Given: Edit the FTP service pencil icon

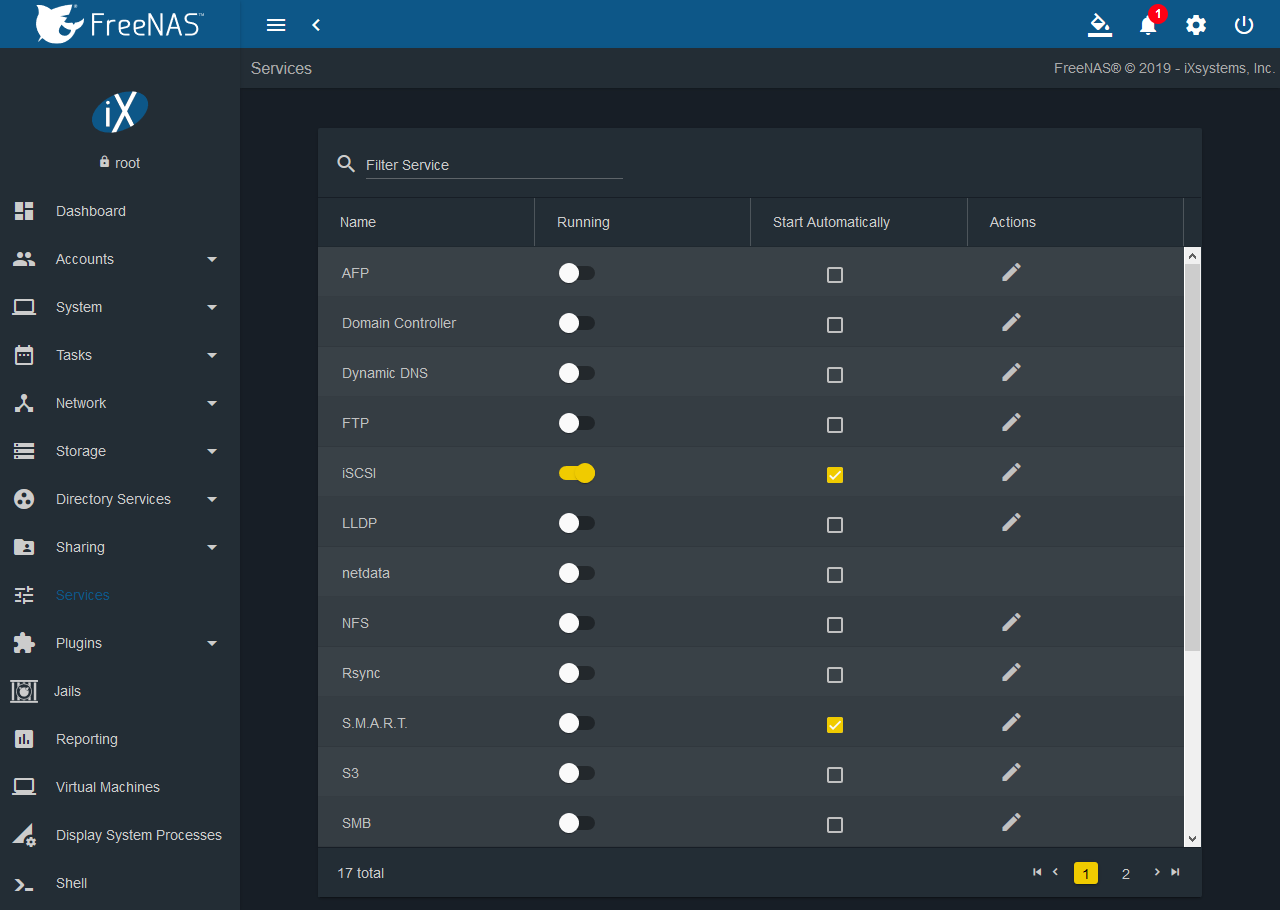Looking at the screenshot, I should [1011, 422].
